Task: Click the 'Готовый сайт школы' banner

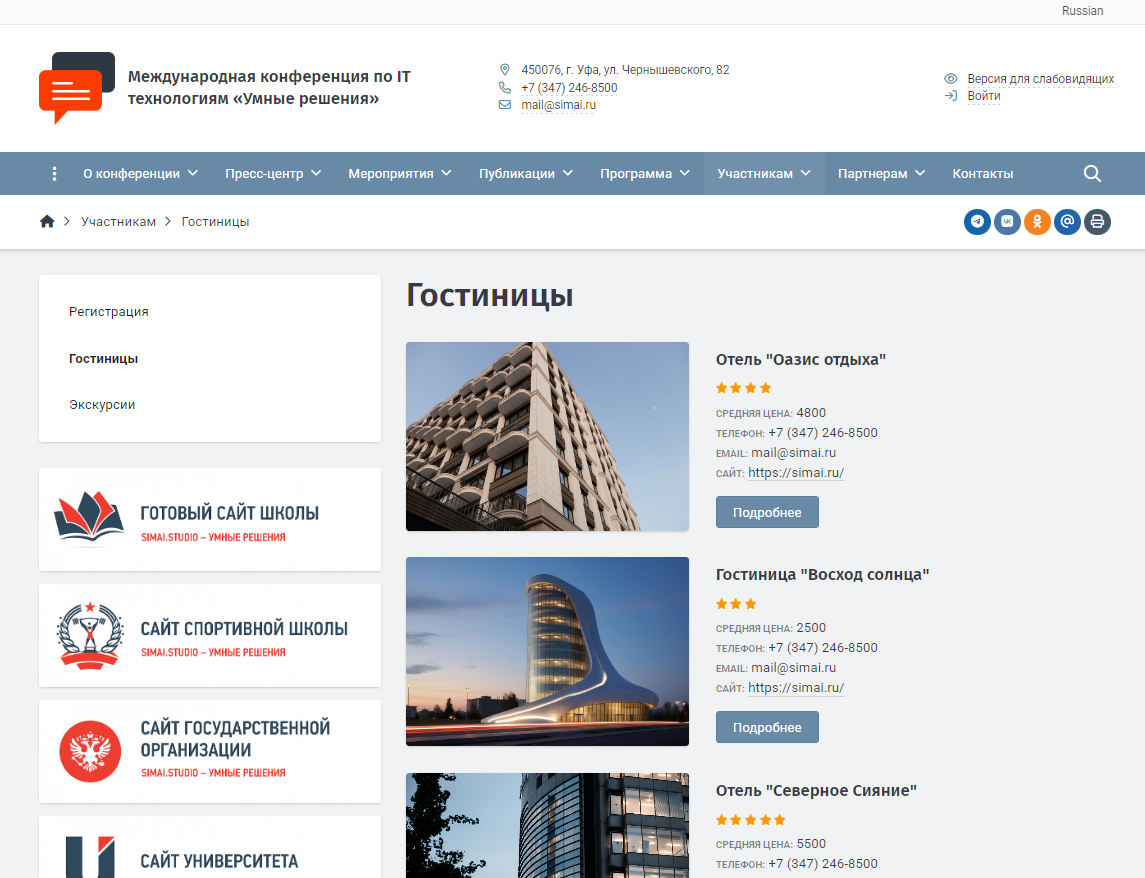Action: [210, 520]
